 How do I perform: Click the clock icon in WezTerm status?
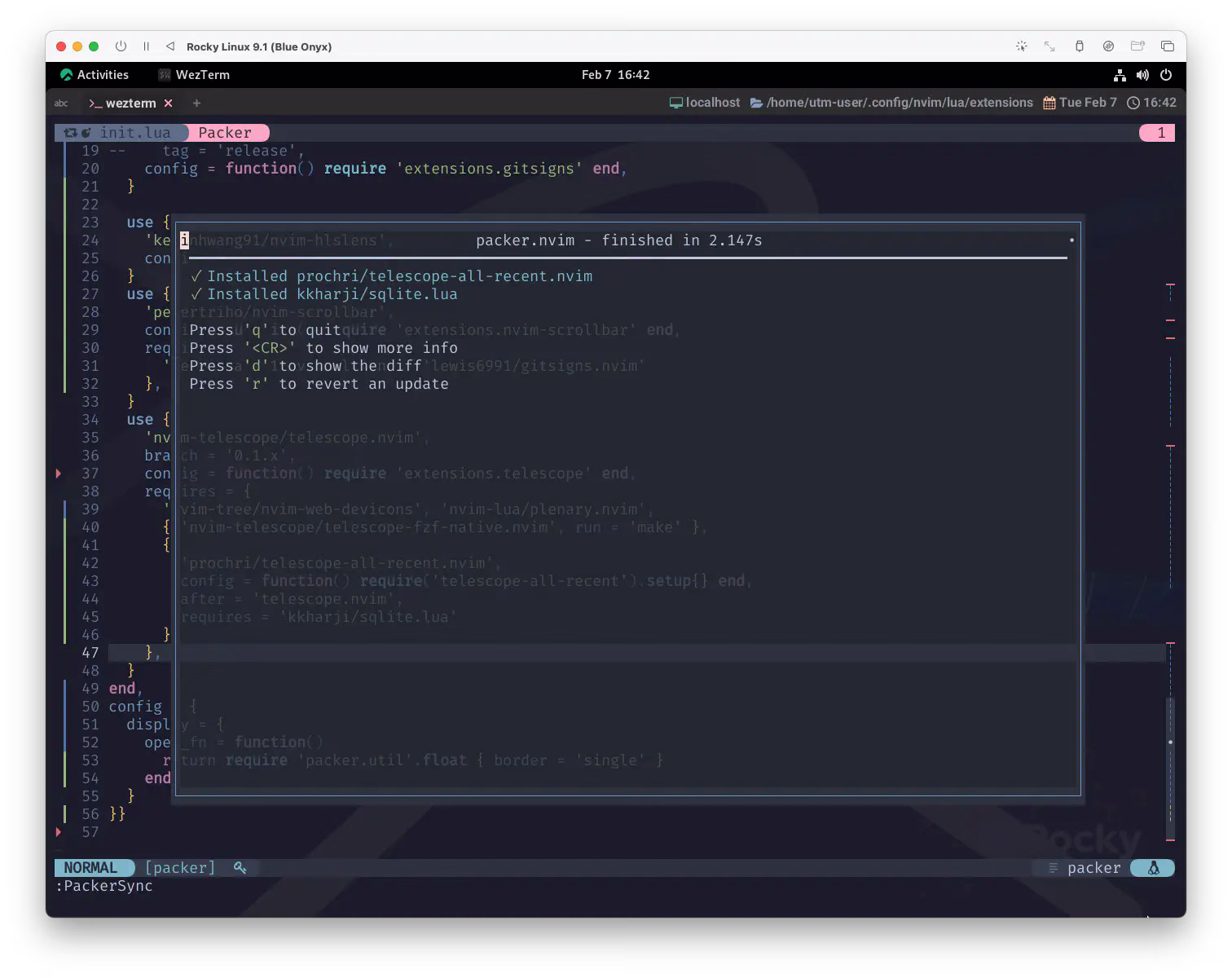[x=1133, y=103]
